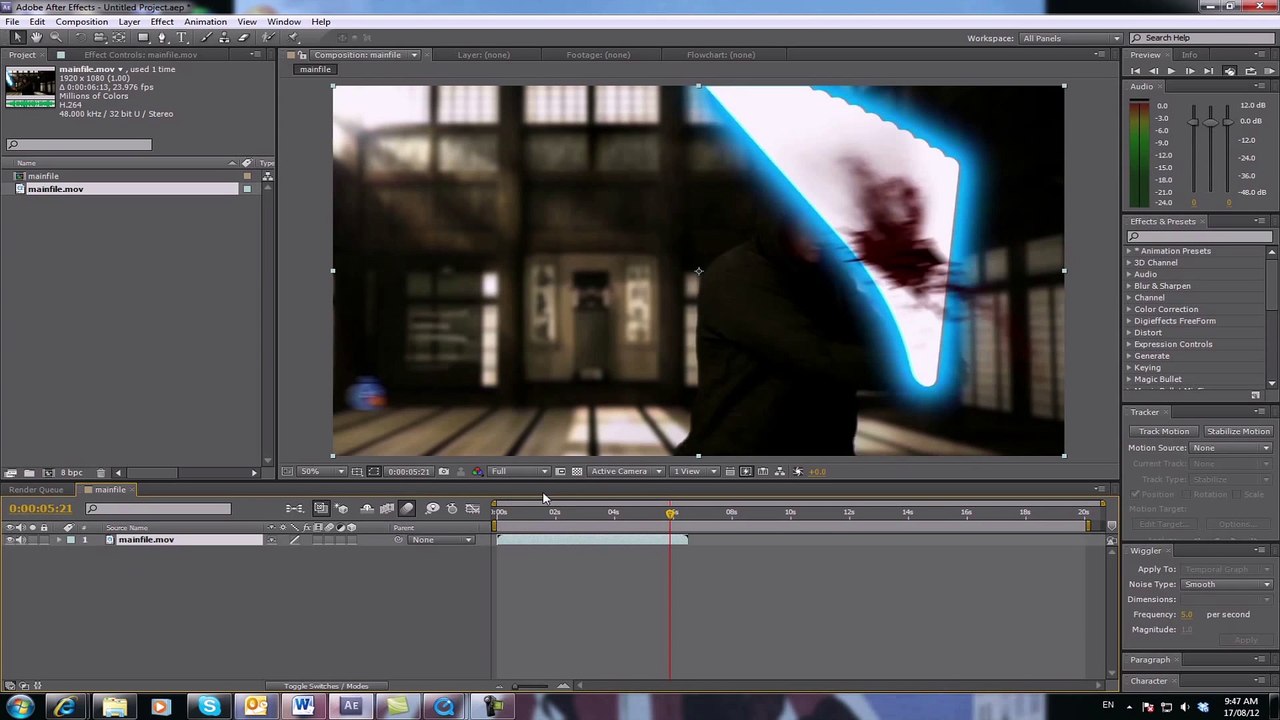Open the Graph Editor in the timeline
The width and height of the screenshot is (1280, 720).
pyautogui.click(x=473, y=509)
